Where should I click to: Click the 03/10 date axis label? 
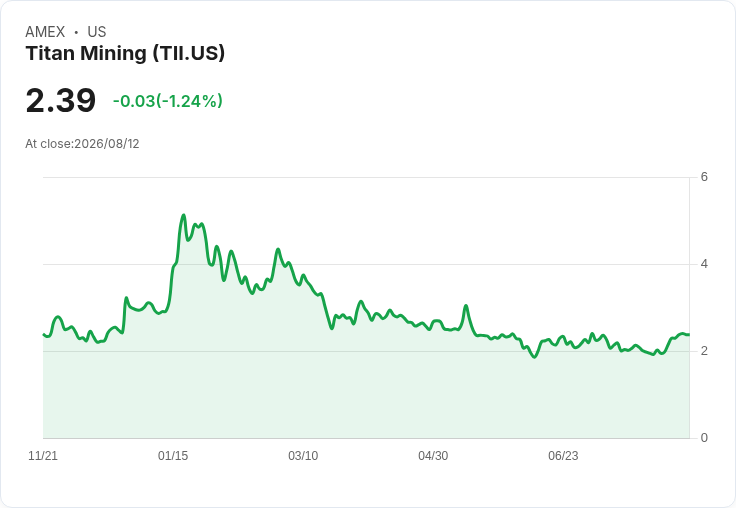303,456
